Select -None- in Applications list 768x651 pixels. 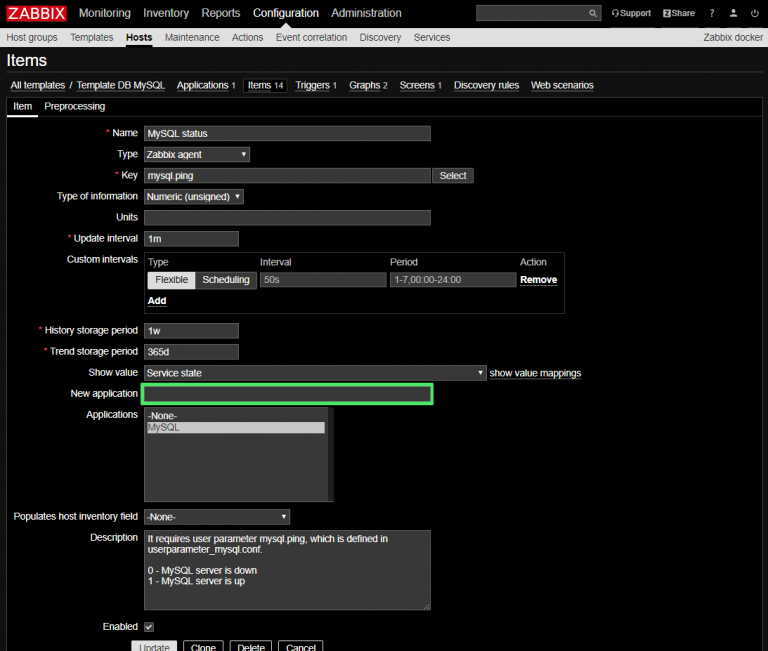236,416
